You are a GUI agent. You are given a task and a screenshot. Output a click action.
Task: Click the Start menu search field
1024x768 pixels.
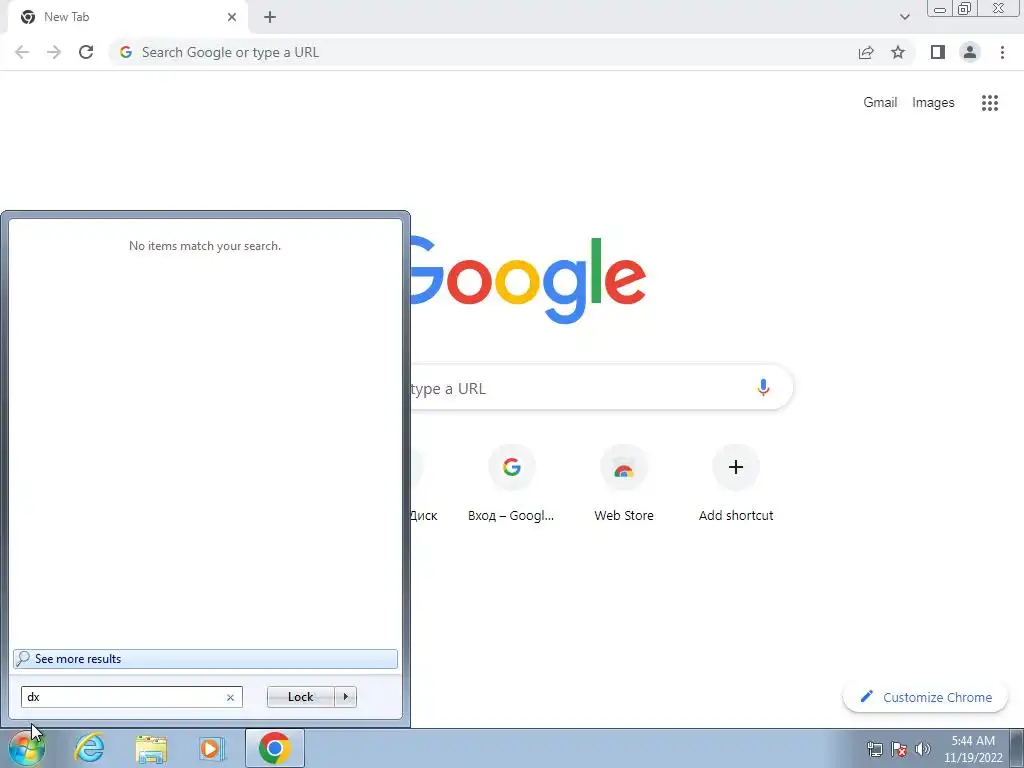point(132,697)
